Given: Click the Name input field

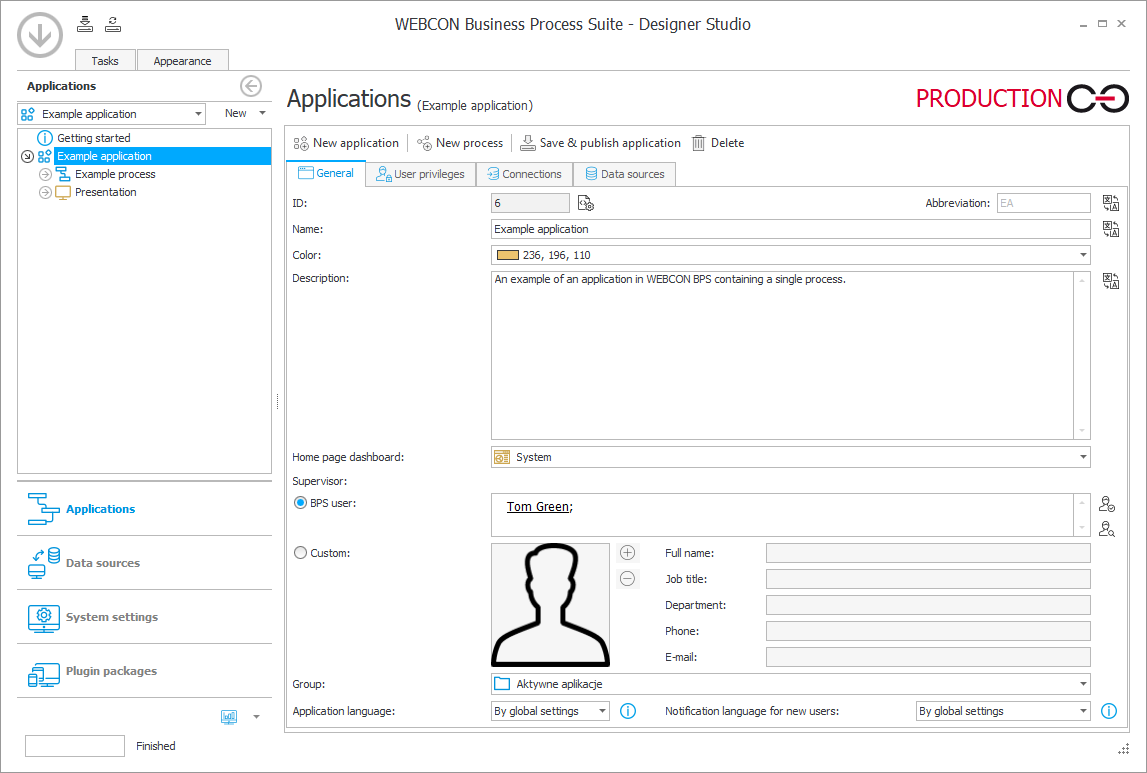Looking at the screenshot, I should (790, 230).
